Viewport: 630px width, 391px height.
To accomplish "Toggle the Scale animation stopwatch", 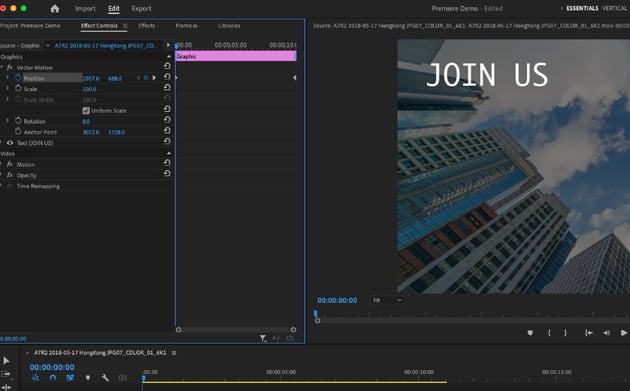I will point(18,88).
